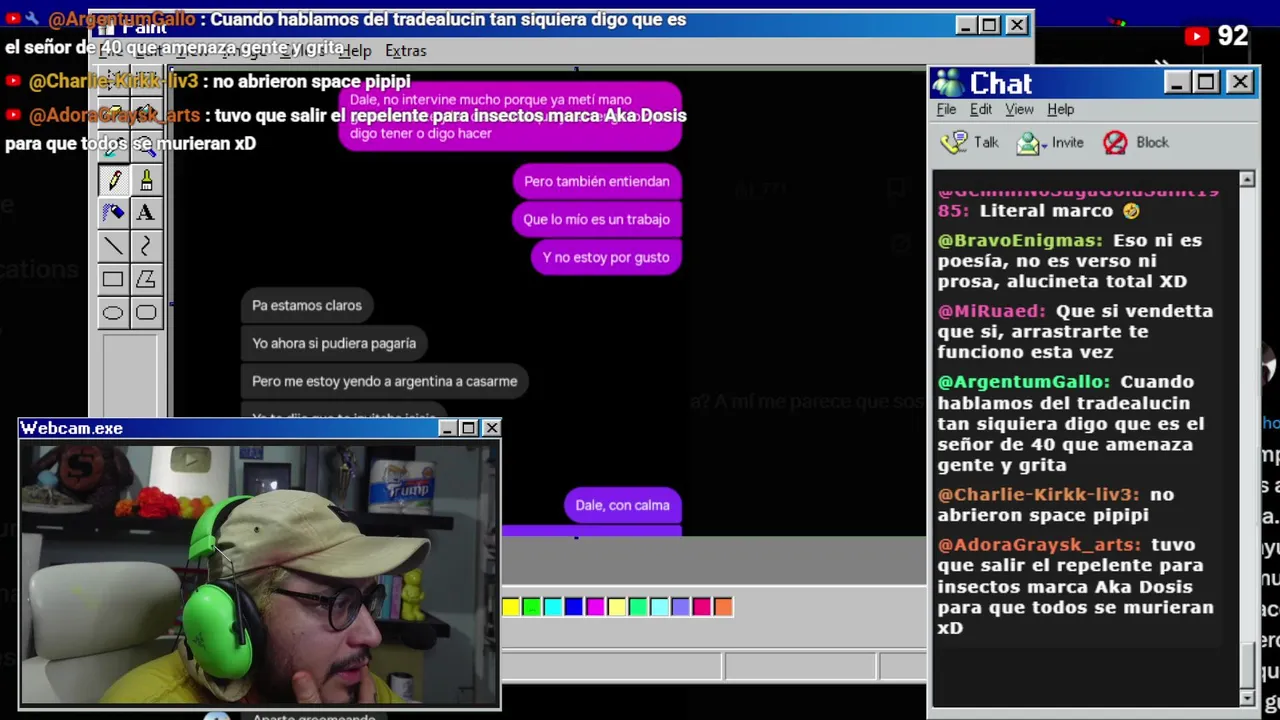Select the Pick Color eyedropper tool

[x=113, y=146]
